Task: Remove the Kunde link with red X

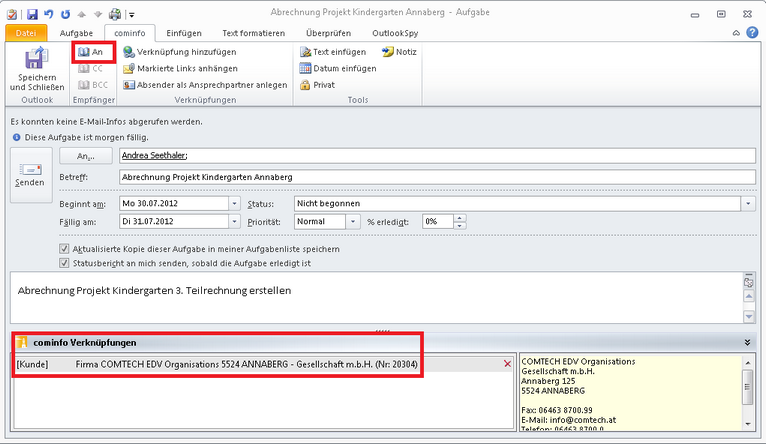Action: (x=507, y=364)
